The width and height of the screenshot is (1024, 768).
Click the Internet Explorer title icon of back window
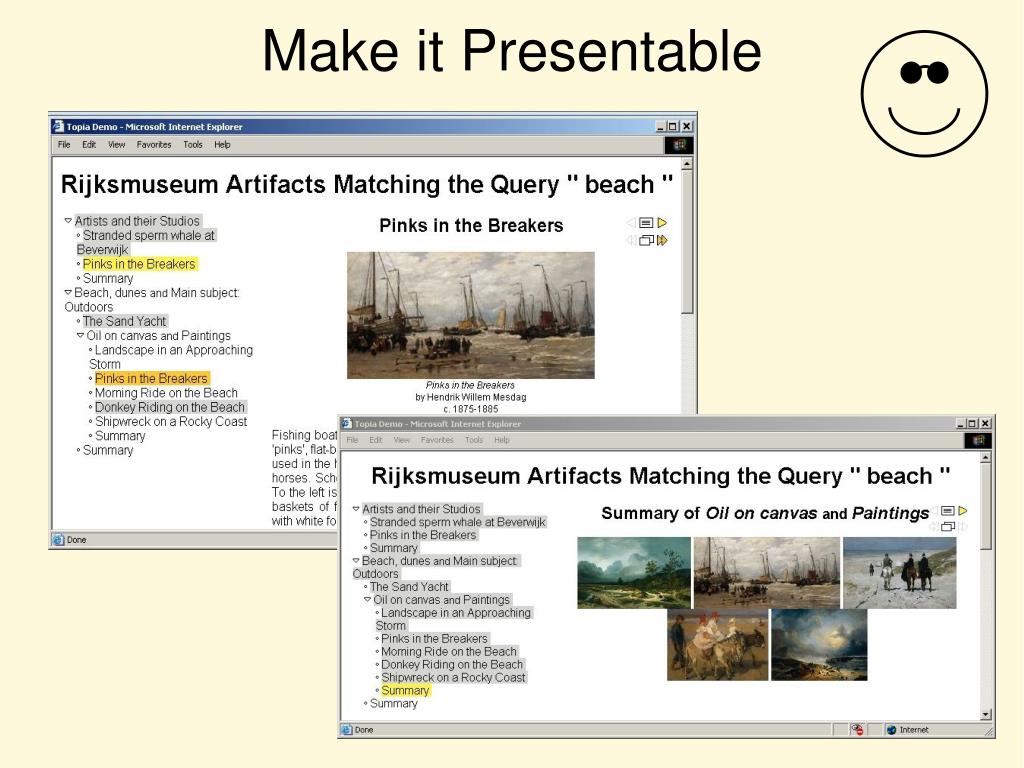(58, 126)
